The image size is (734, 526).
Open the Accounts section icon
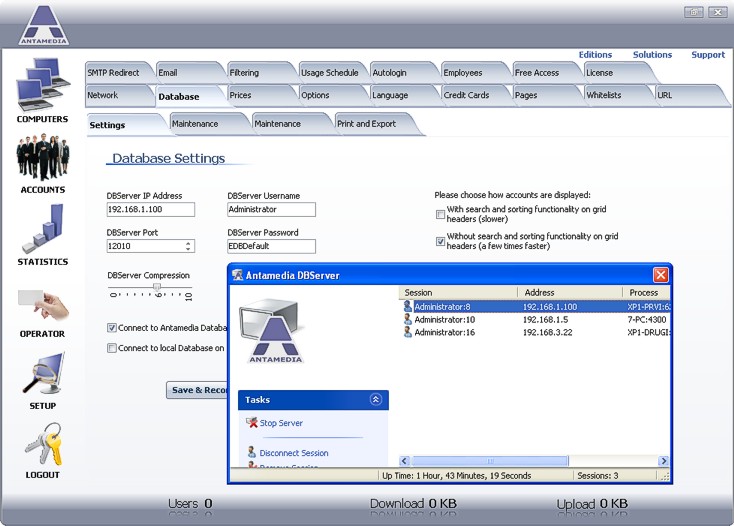pyautogui.click(x=43, y=157)
